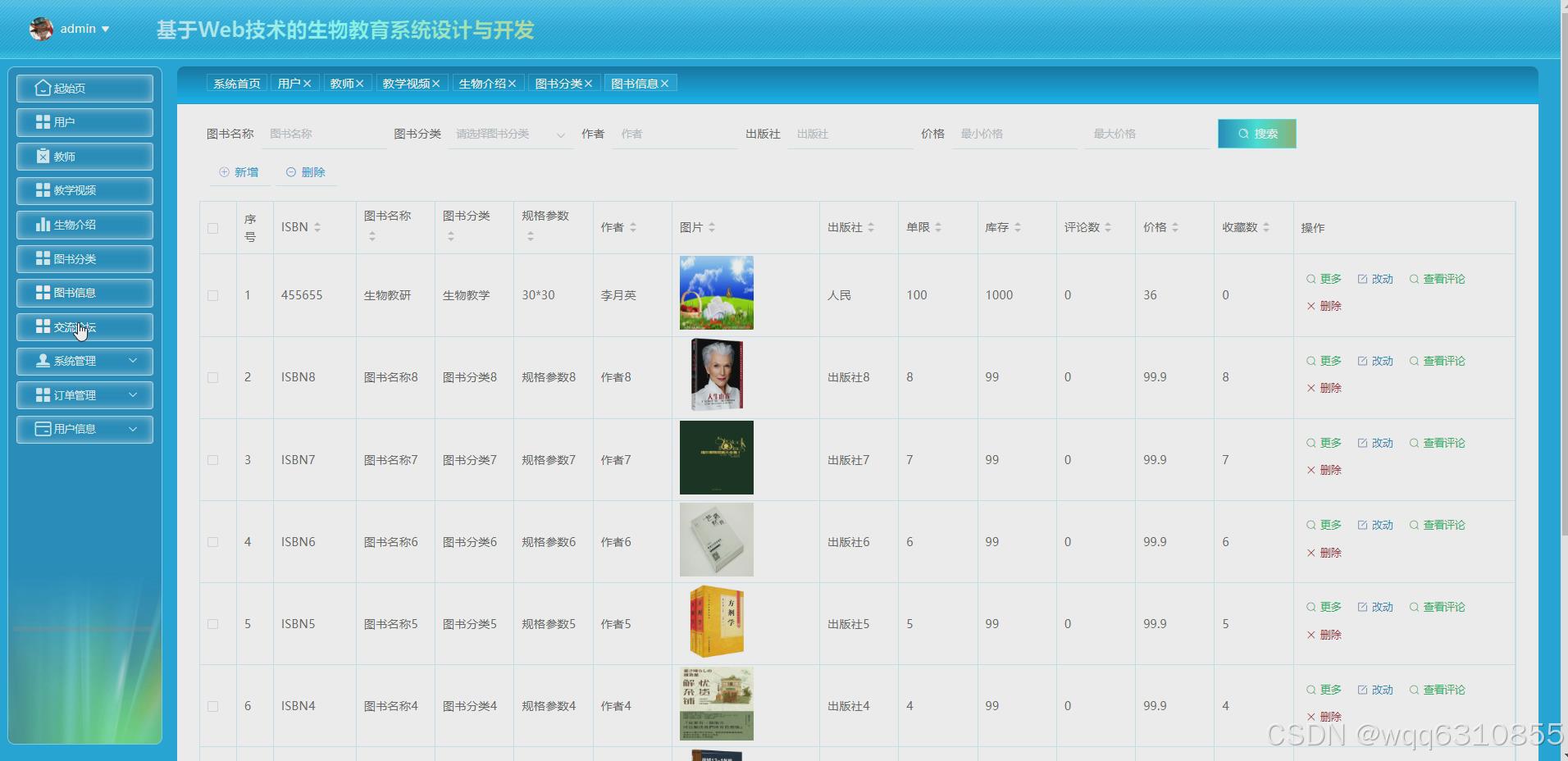Switch to the 图书分类 tab label

pos(558,84)
